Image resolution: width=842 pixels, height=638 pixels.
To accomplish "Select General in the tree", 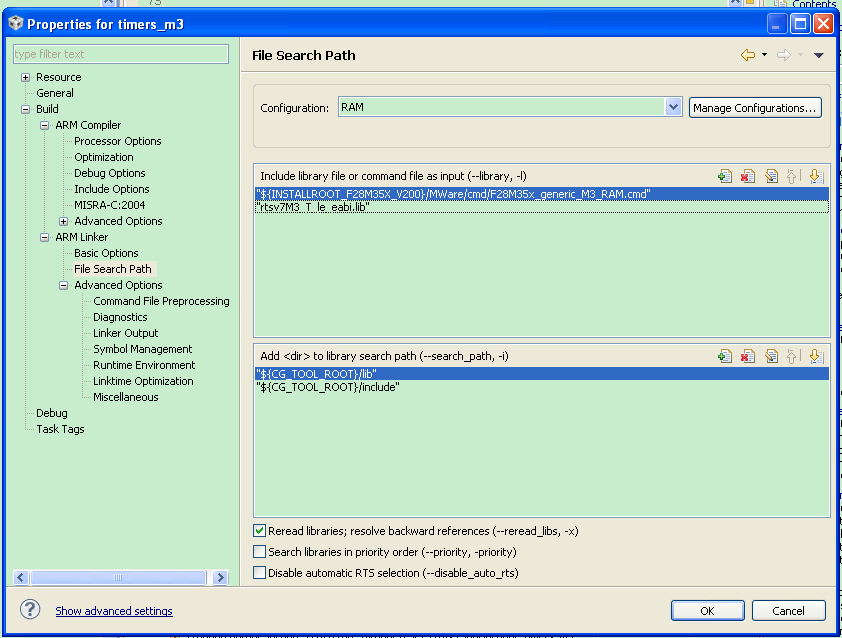I will [x=55, y=93].
